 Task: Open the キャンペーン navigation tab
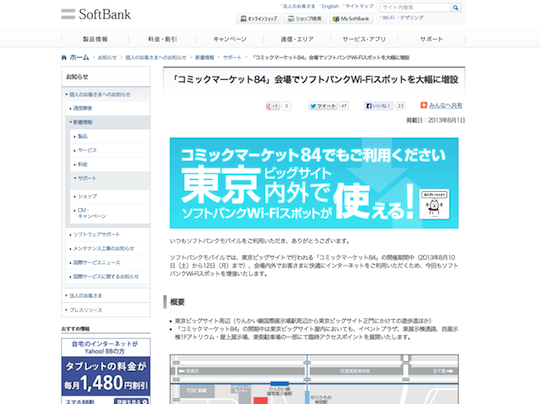(x=230, y=39)
